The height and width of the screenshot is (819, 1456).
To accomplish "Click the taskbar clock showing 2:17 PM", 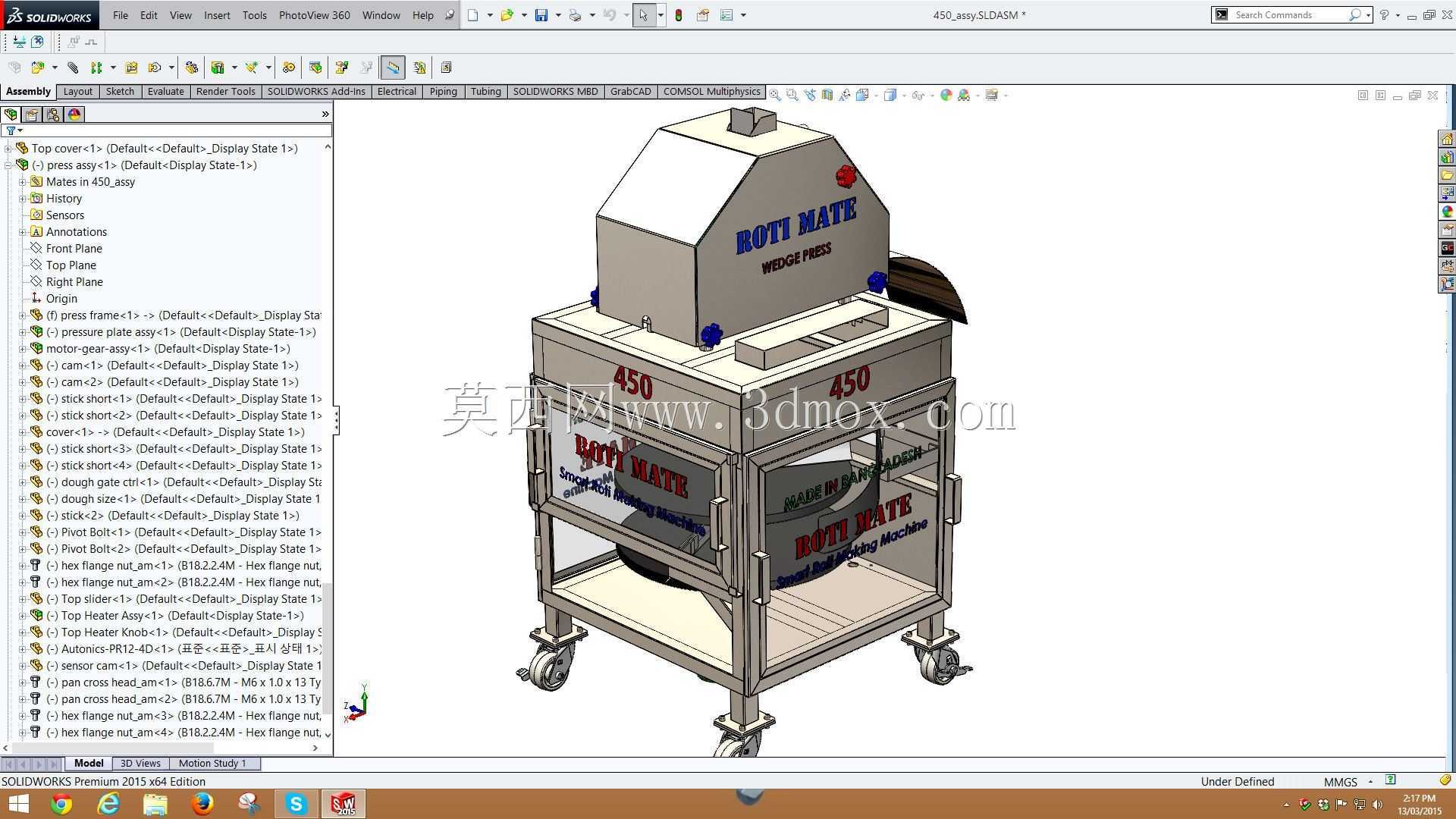I will pos(1419,805).
